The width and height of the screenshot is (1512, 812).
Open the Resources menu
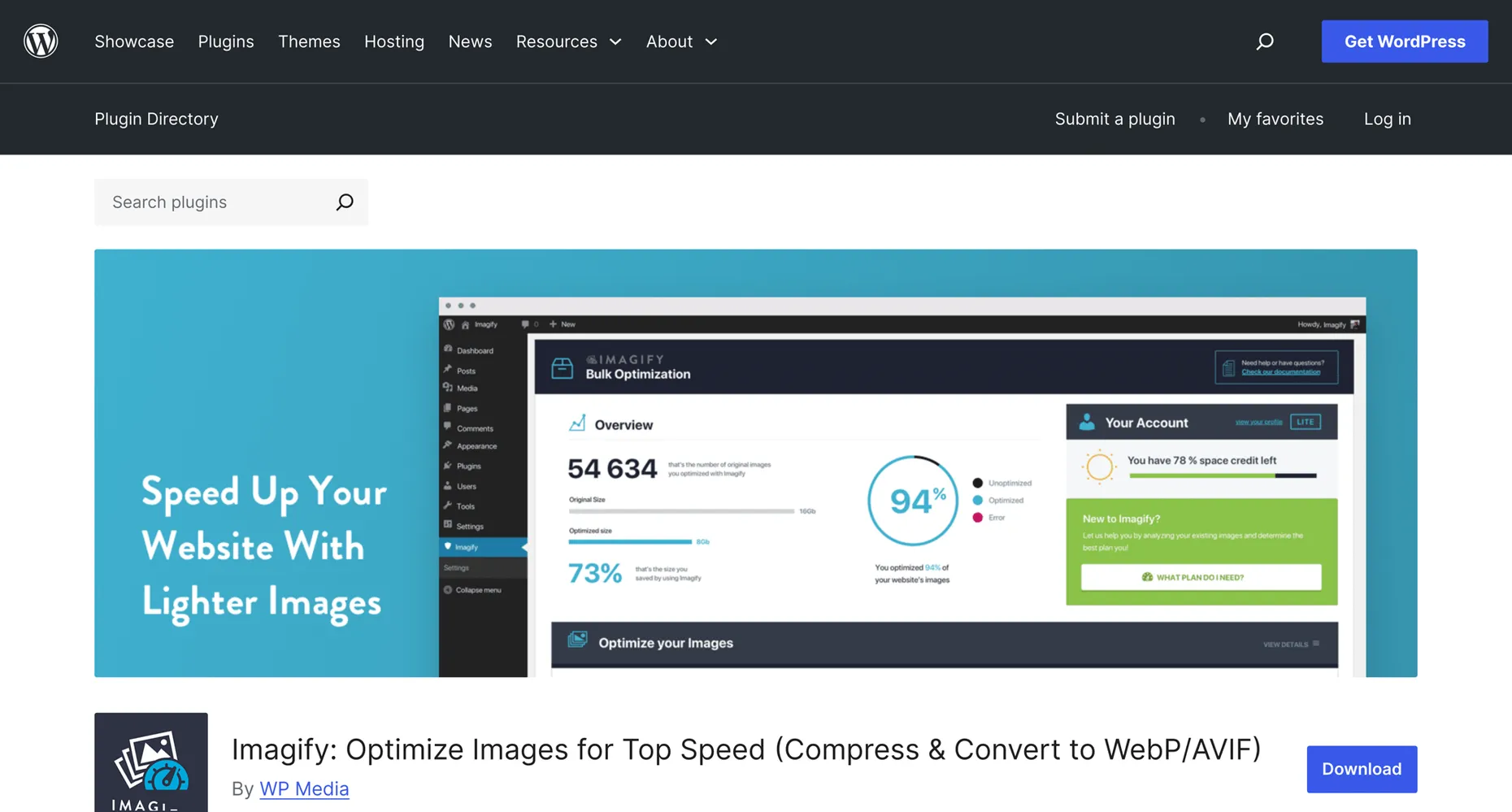557,41
